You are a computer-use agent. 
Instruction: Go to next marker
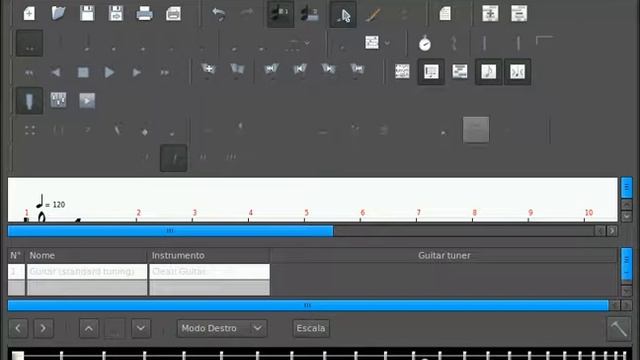[328, 69]
